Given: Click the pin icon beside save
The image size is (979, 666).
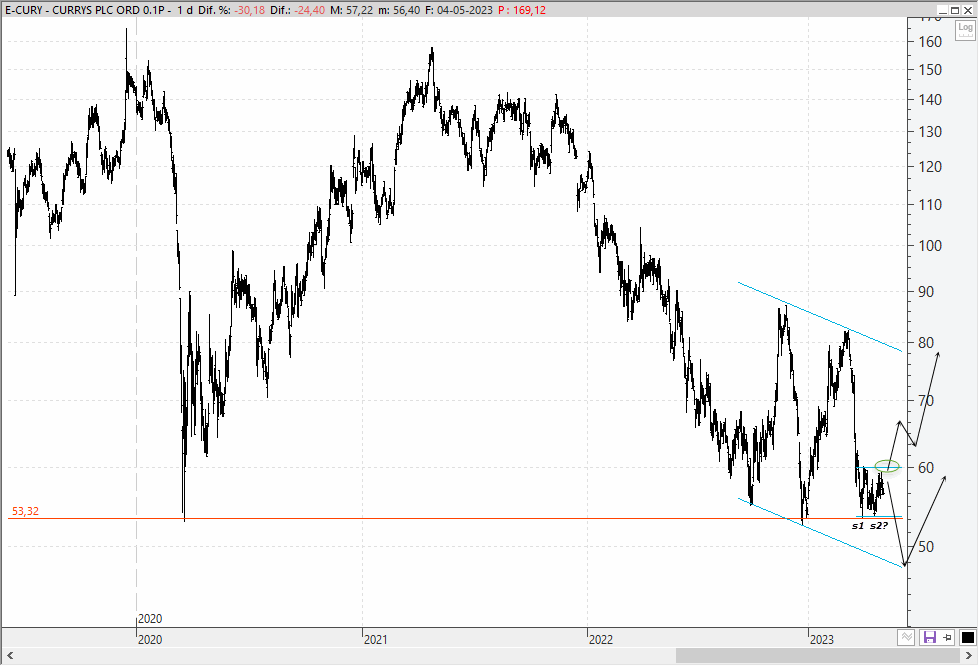Looking at the screenshot, I should (947, 637).
